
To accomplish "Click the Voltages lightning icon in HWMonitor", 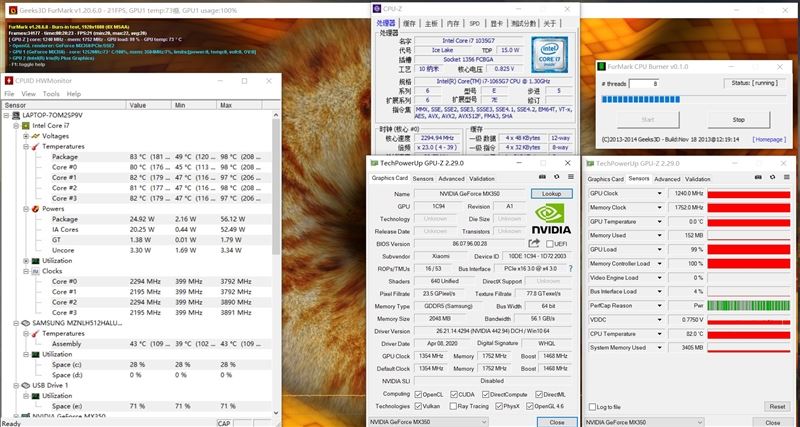I will [36, 136].
